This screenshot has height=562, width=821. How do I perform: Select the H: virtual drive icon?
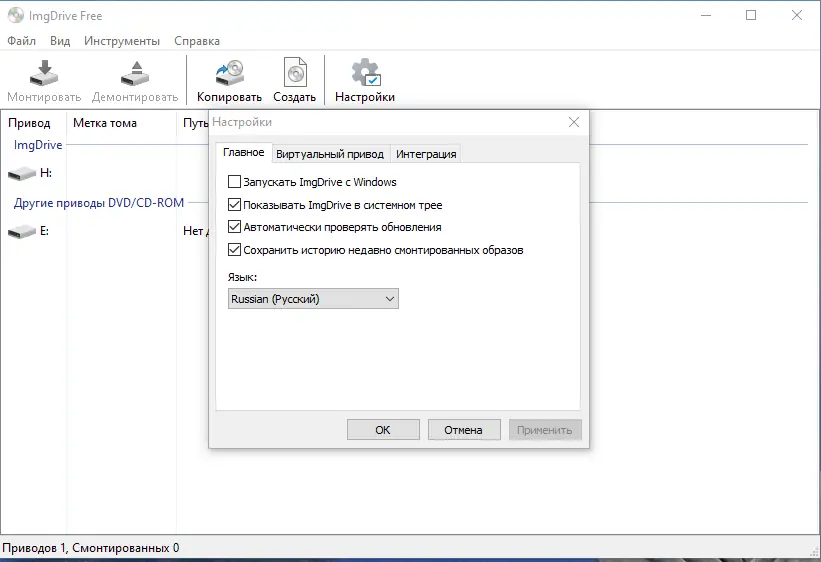22,173
